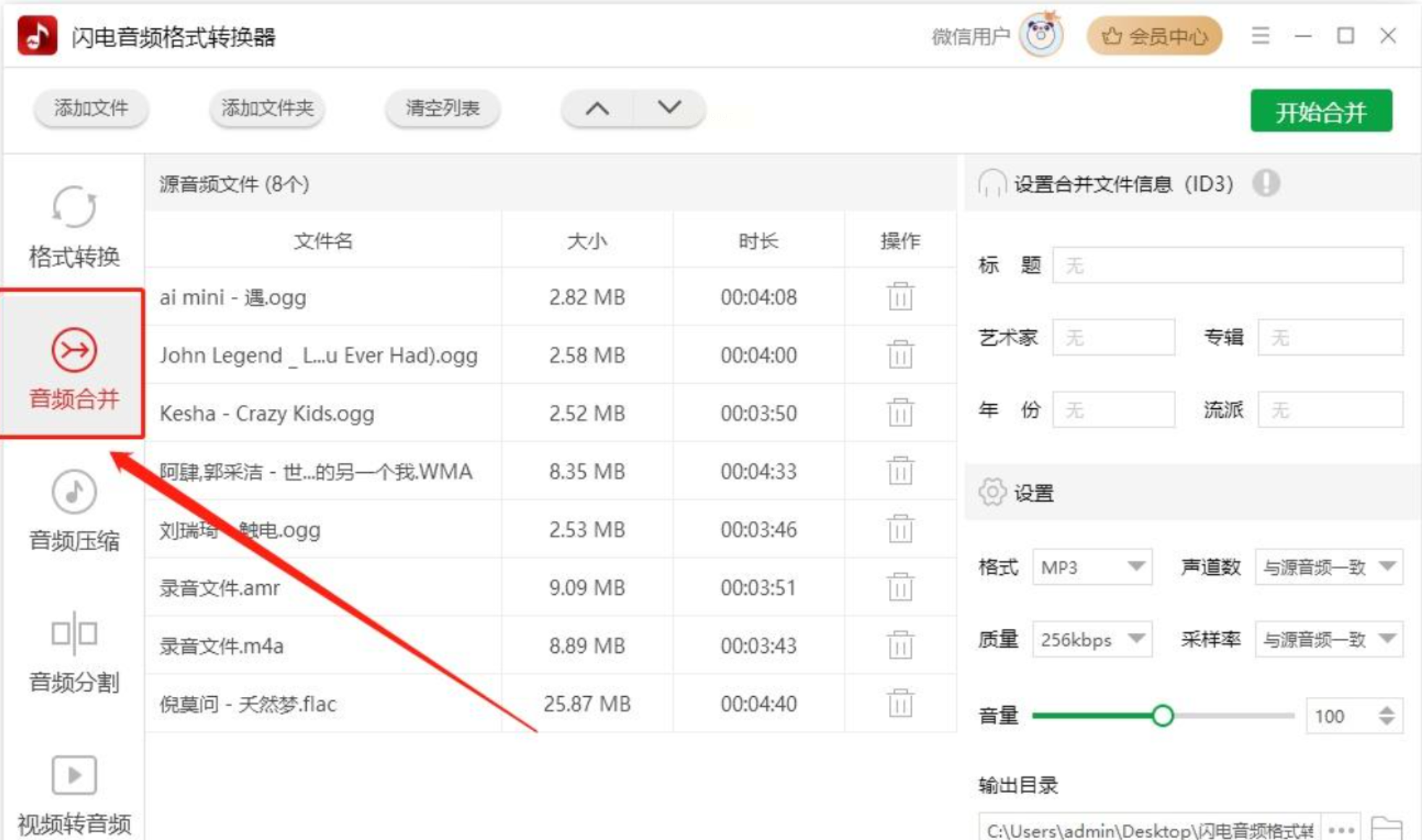The height and width of the screenshot is (840, 1422).
Task: Open the 声道数 channel dropdown
Action: (1329, 567)
